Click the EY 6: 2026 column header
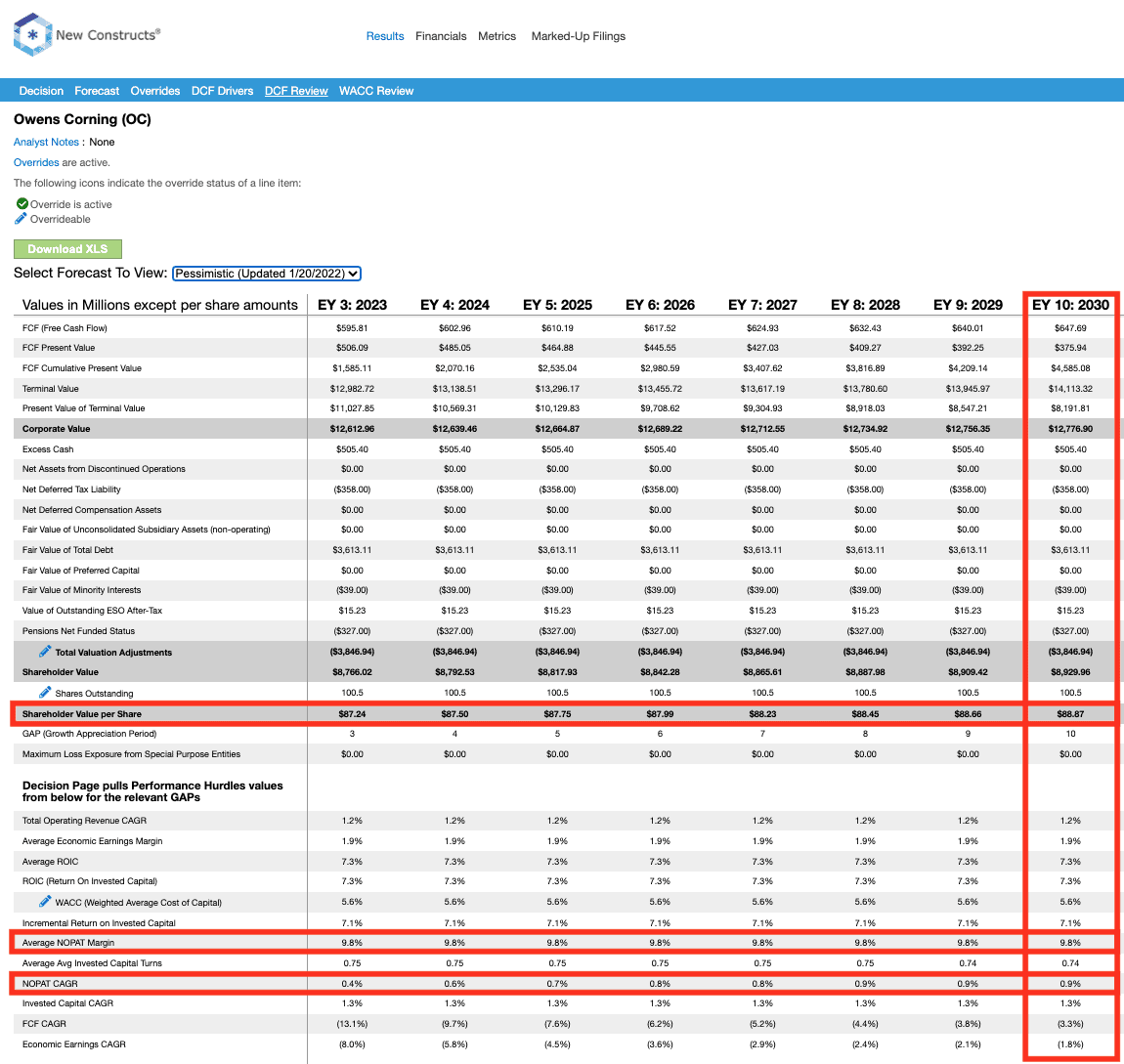This screenshot has height=1064, width=1124. point(660,305)
